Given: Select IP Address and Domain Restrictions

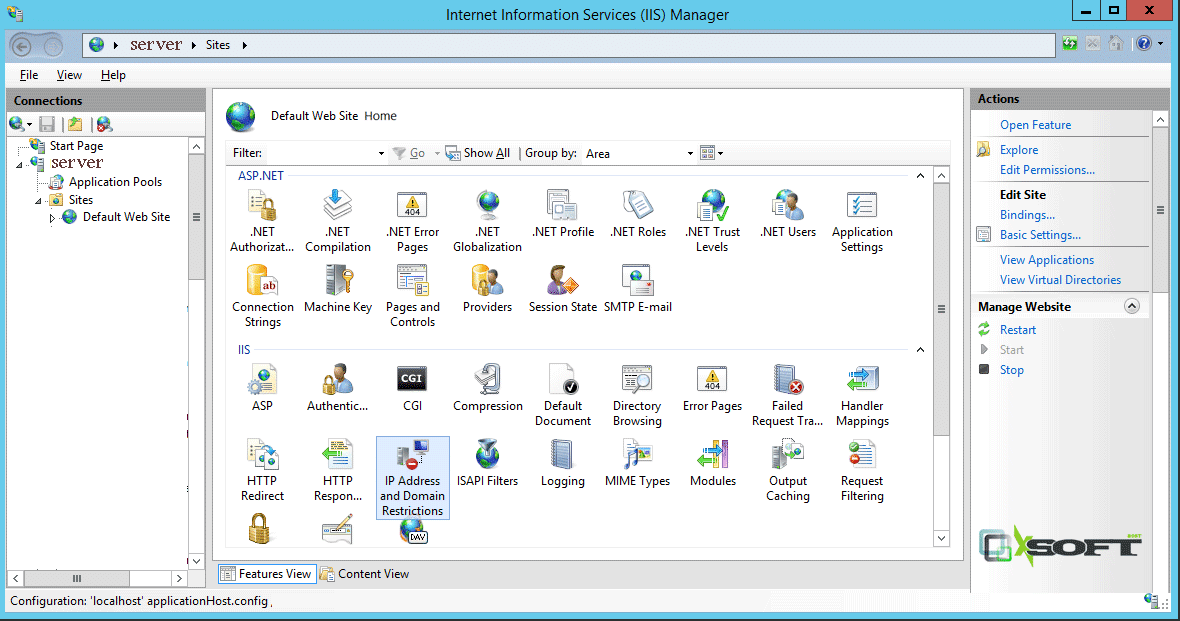Looking at the screenshot, I should coord(412,478).
